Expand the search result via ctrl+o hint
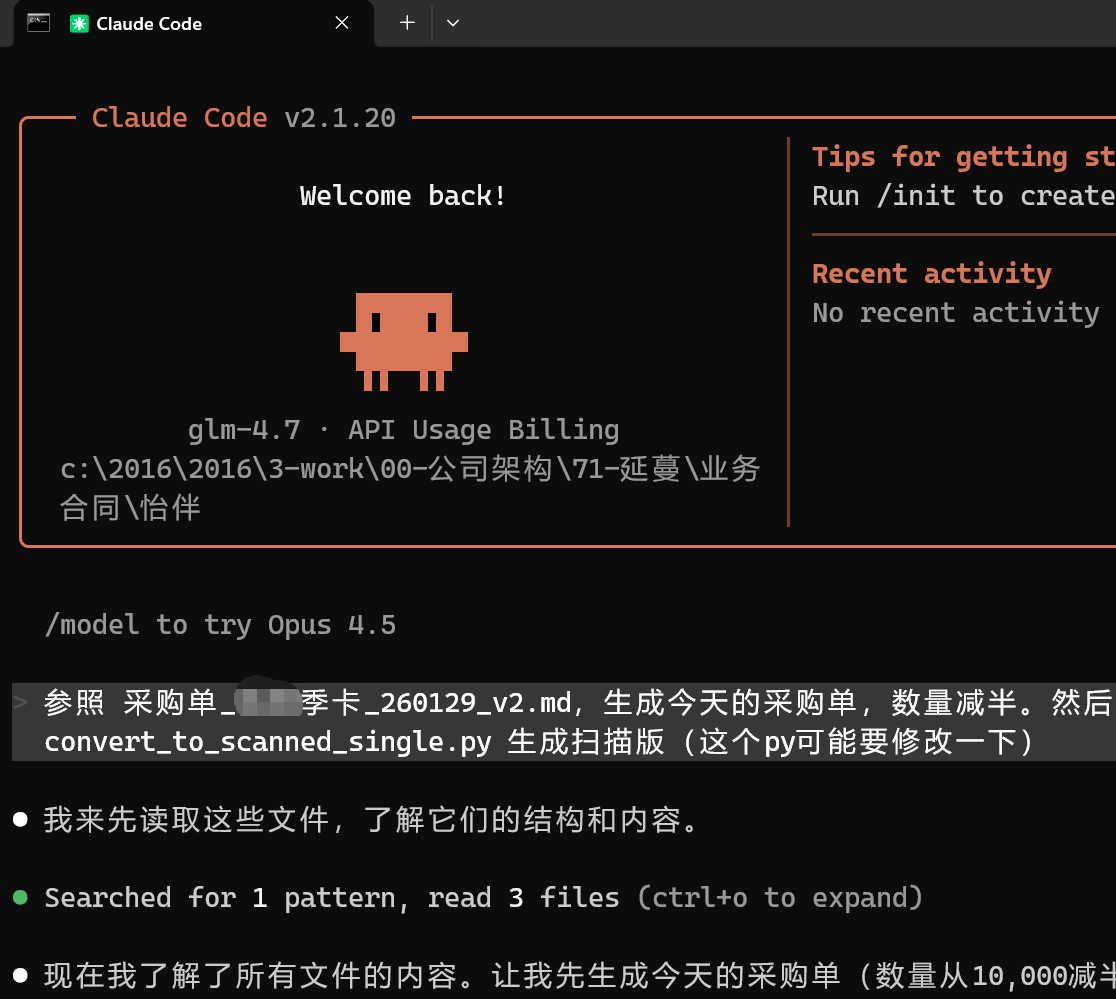Viewport: 1116px width, 999px height. 779,898
